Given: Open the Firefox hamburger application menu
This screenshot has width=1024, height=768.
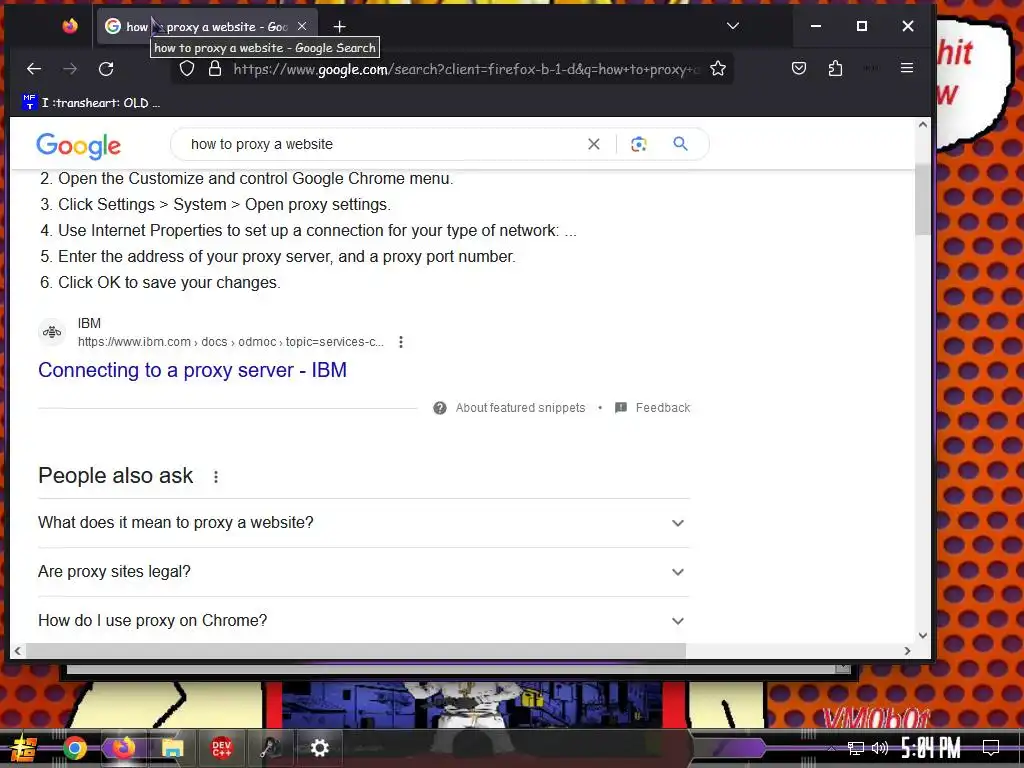Looking at the screenshot, I should (x=906, y=68).
